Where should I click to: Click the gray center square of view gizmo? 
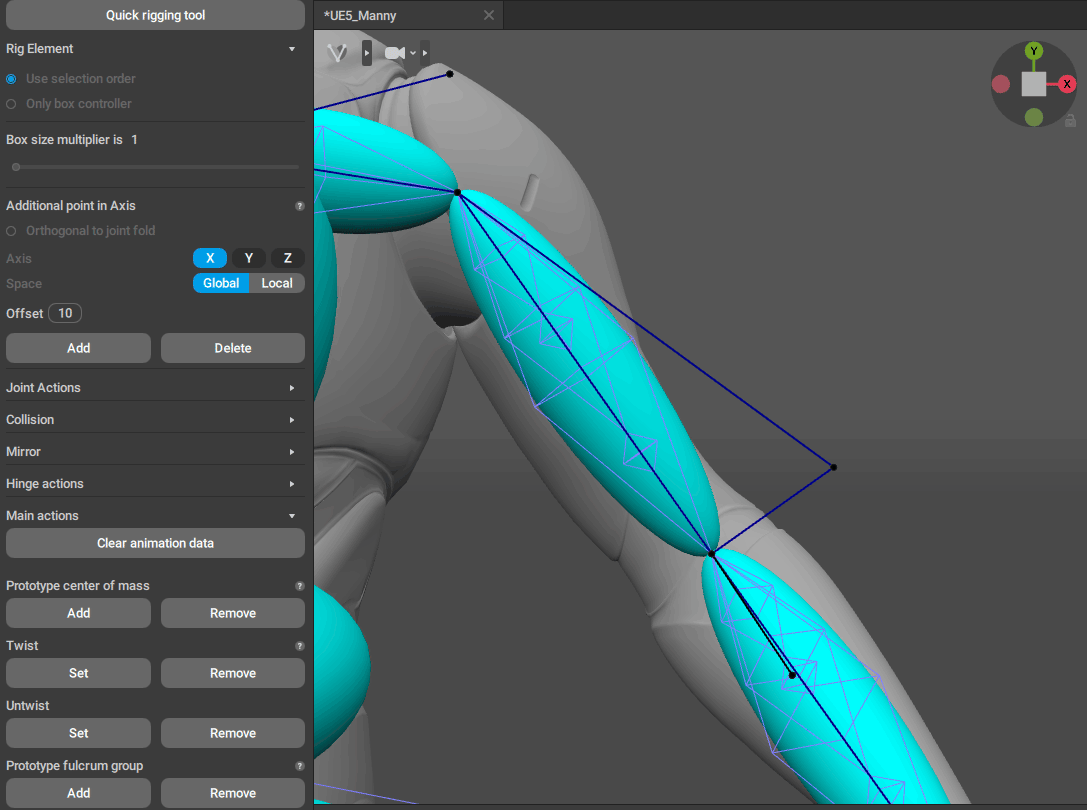(1034, 84)
